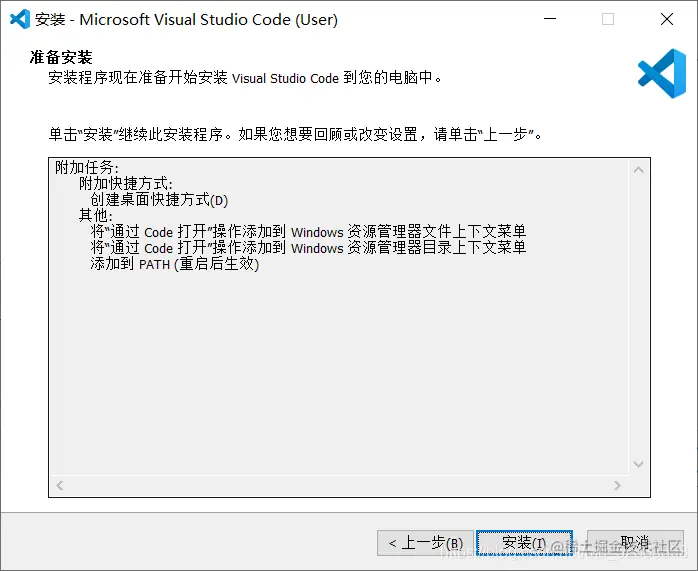Click the horizontal scroll left arrow
698x571 pixels.
(x=60, y=485)
